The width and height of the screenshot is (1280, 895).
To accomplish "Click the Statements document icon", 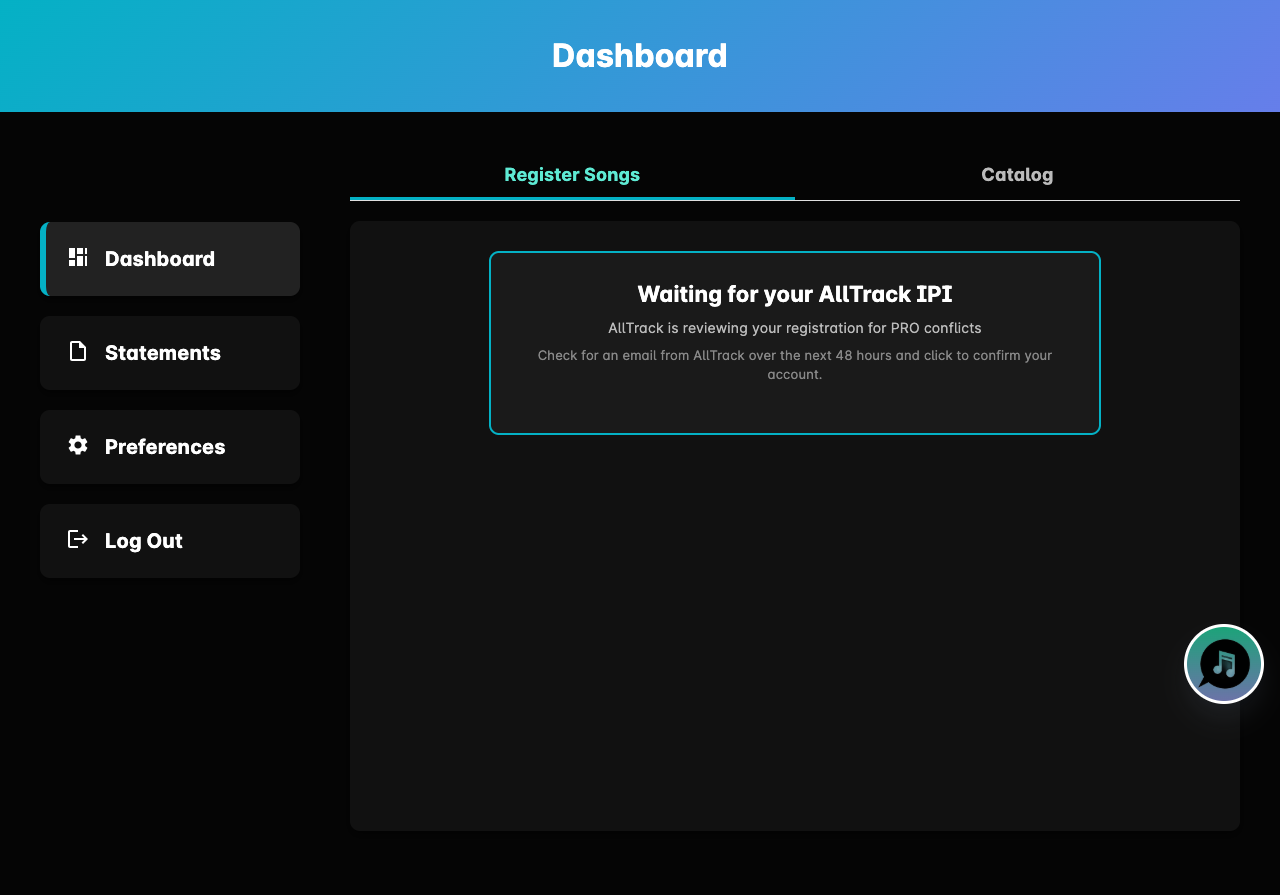I will tap(78, 351).
